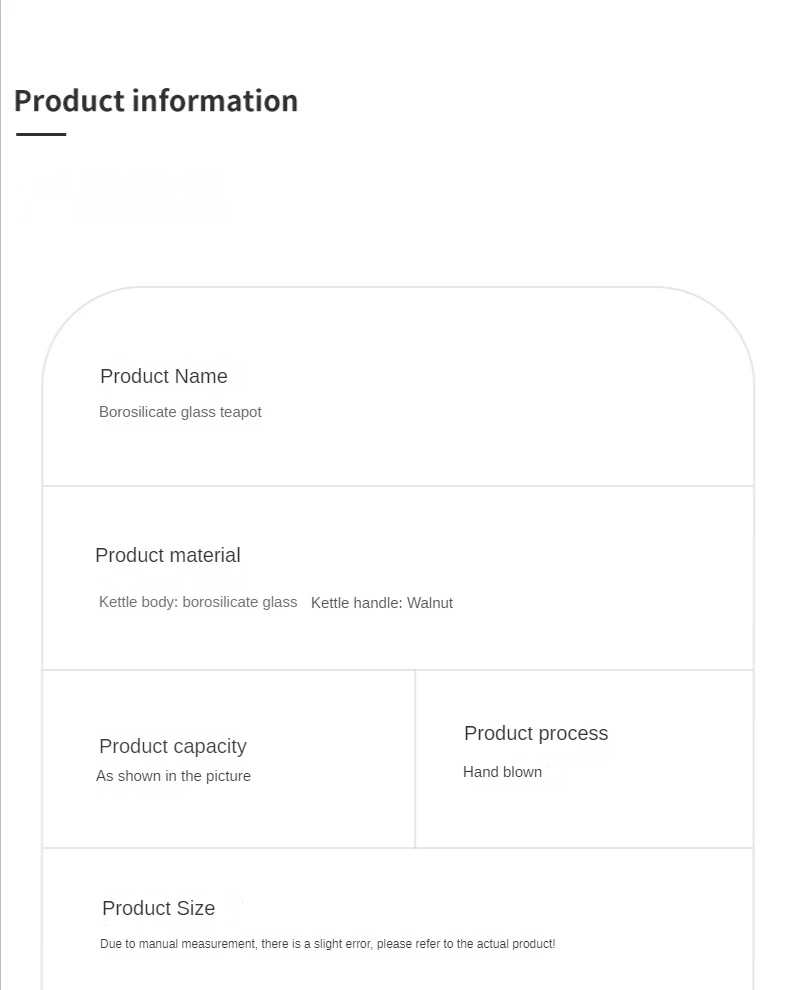Click the "Product capacity" label

(x=173, y=747)
